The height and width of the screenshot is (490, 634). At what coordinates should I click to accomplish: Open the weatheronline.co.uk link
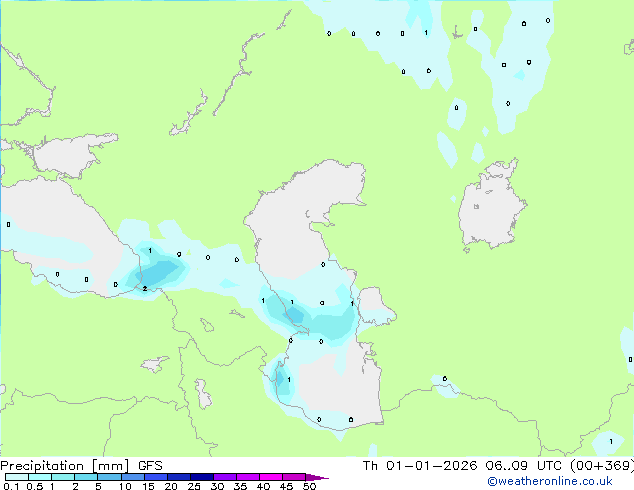pos(550,481)
